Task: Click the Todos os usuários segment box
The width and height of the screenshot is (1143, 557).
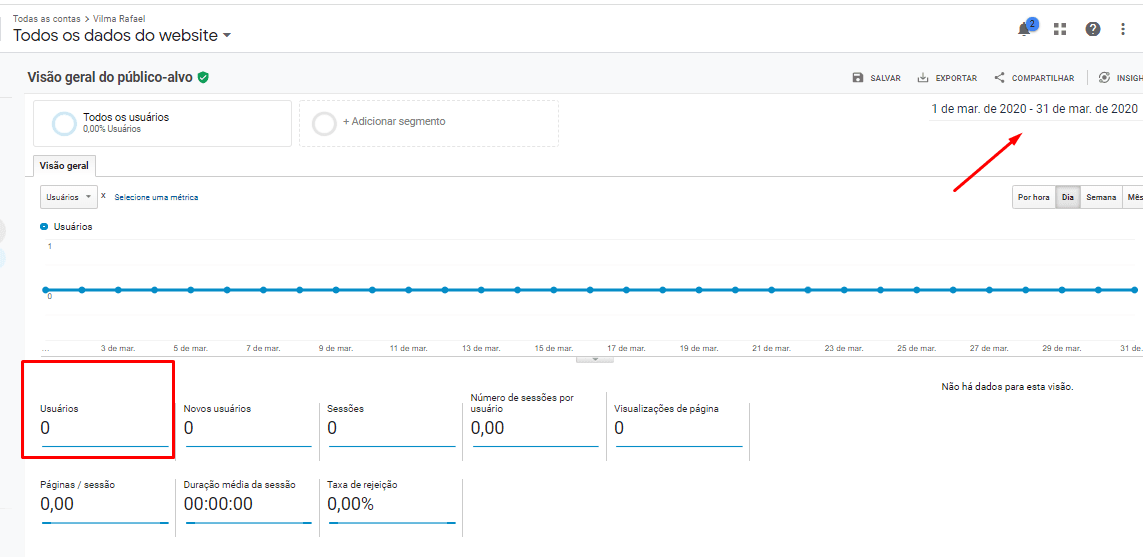Action: coord(162,122)
